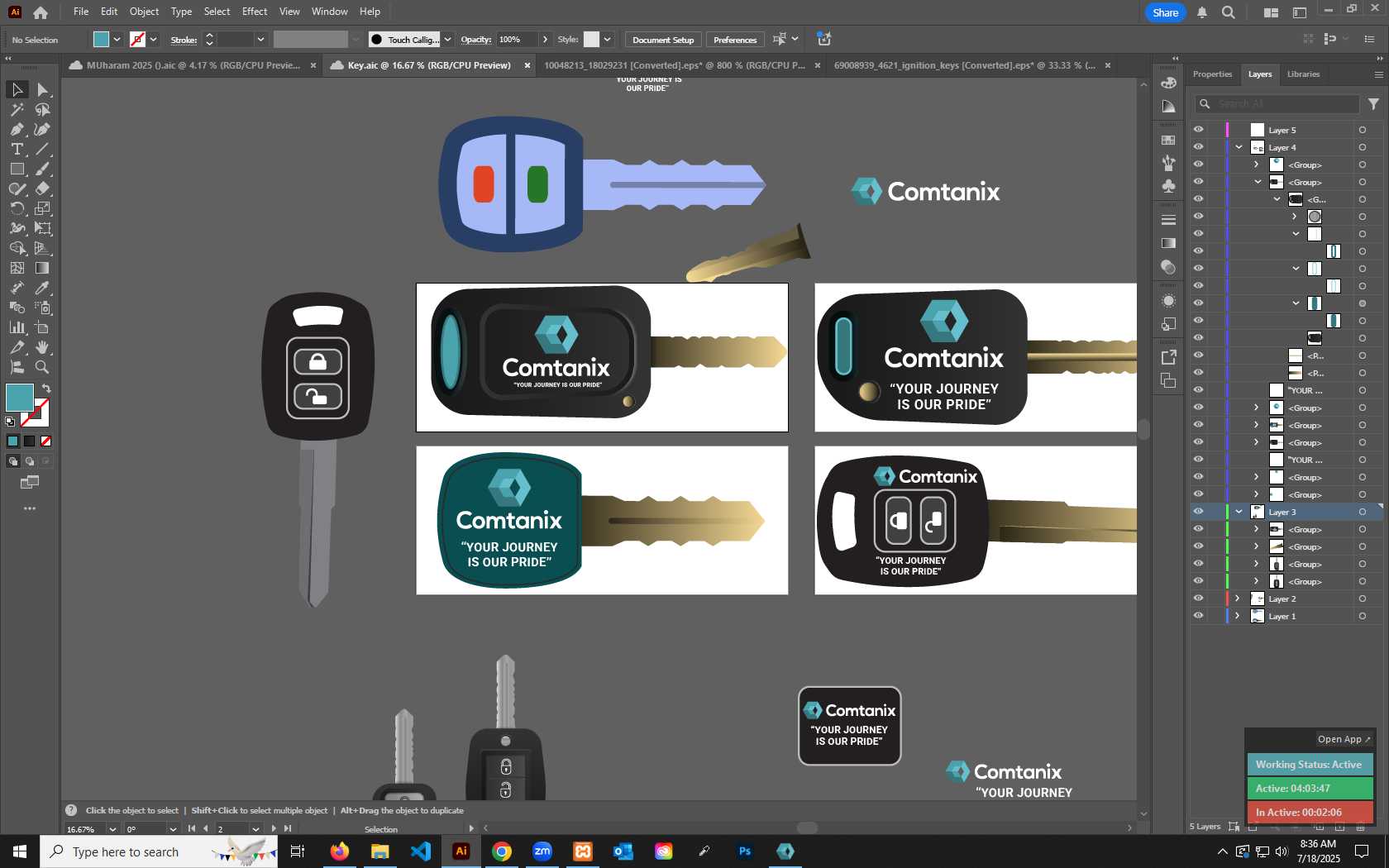Viewport: 1389px width, 868px height.
Task: Toggle visibility of Layer 1
Action: pos(1198,616)
